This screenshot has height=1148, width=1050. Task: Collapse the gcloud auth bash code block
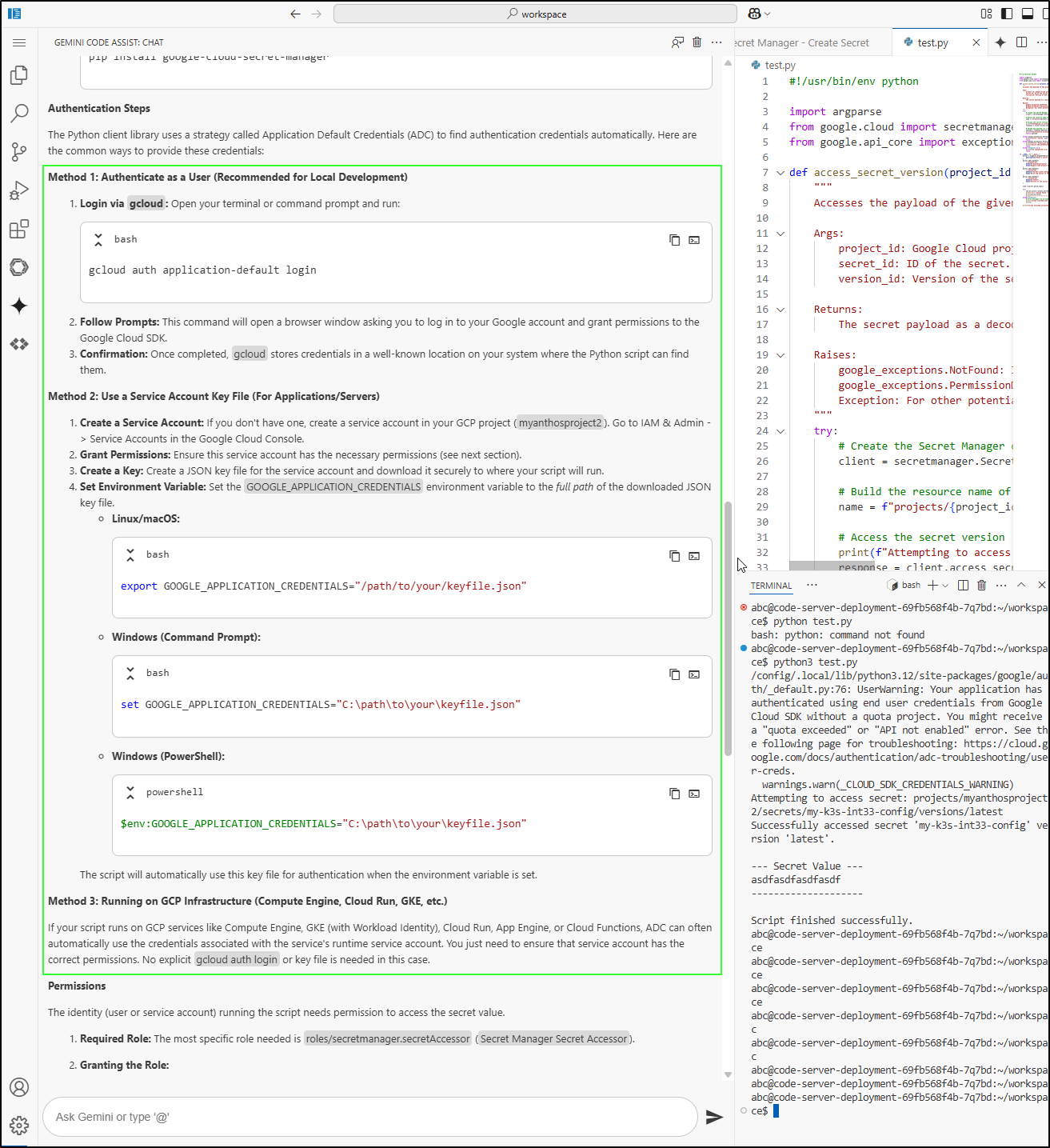click(x=98, y=239)
